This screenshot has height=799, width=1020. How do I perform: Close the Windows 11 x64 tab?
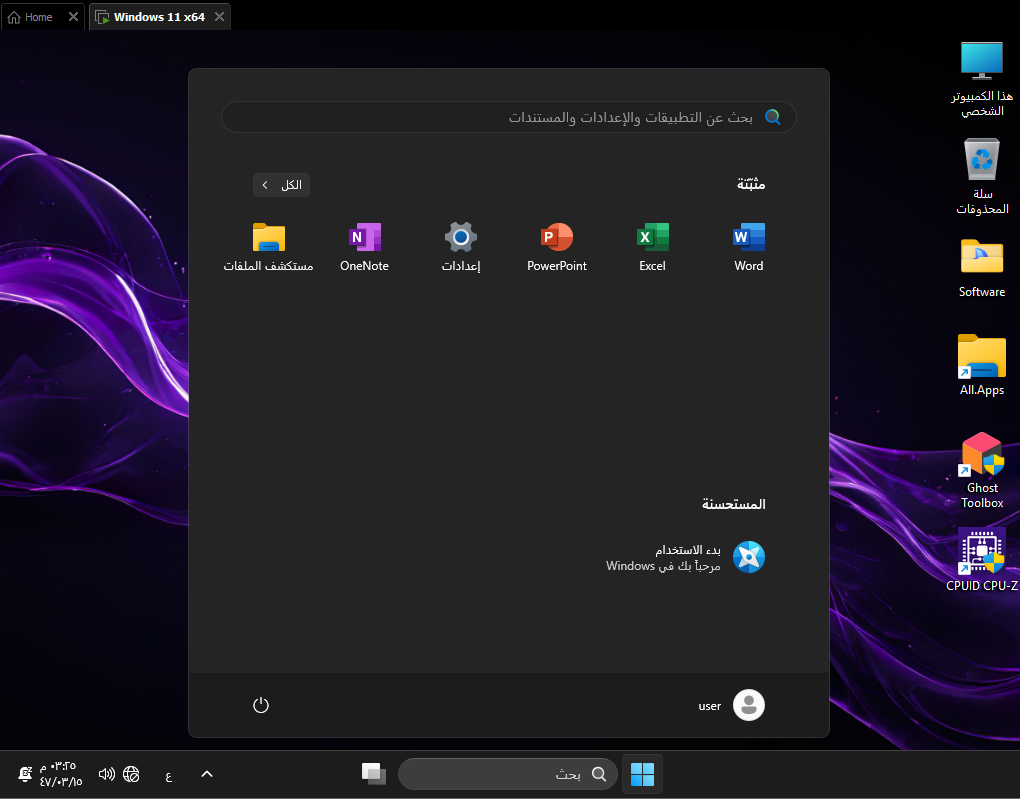[220, 17]
